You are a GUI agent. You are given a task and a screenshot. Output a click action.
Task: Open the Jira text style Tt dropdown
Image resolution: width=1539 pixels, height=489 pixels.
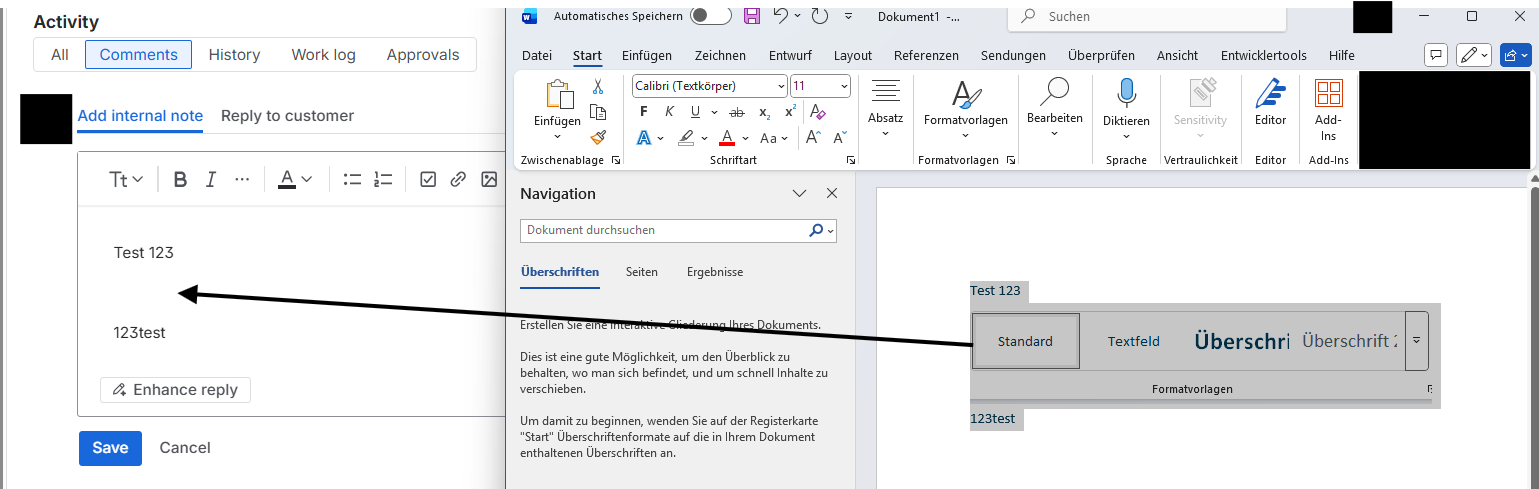126,179
